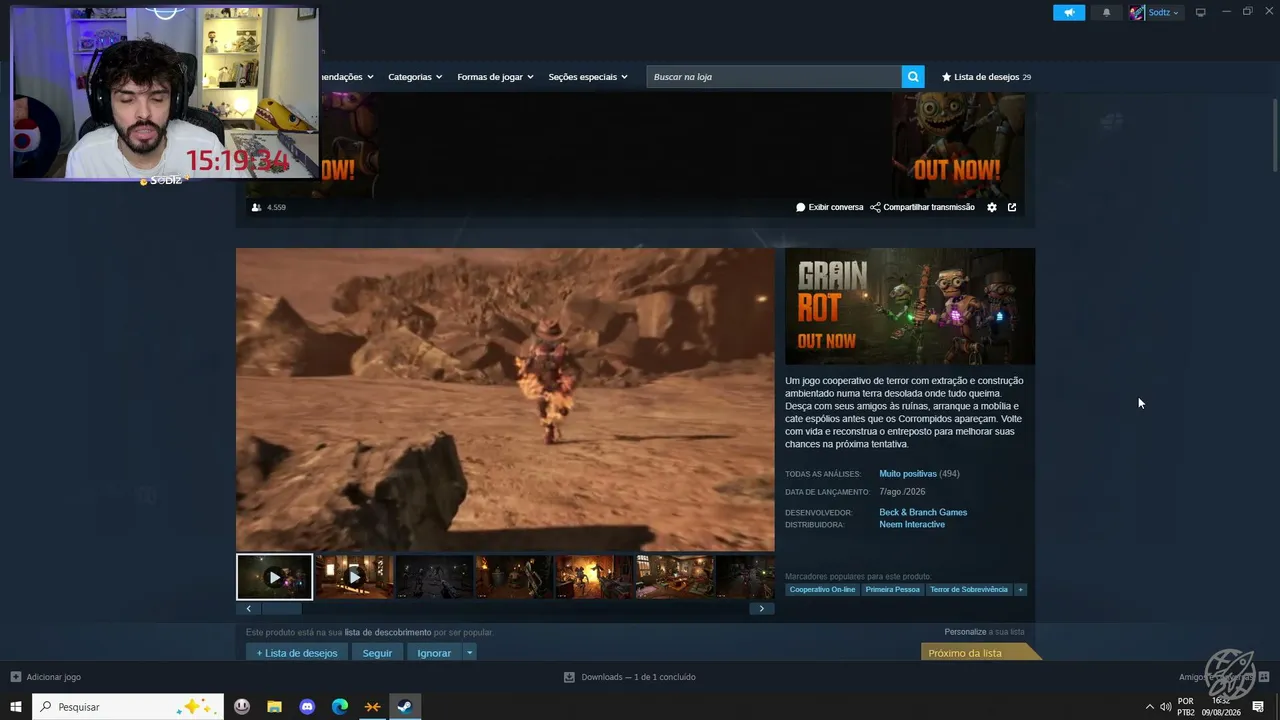Open the notifications bell
The width and height of the screenshot is (1280, 720).
point(1106,13)
